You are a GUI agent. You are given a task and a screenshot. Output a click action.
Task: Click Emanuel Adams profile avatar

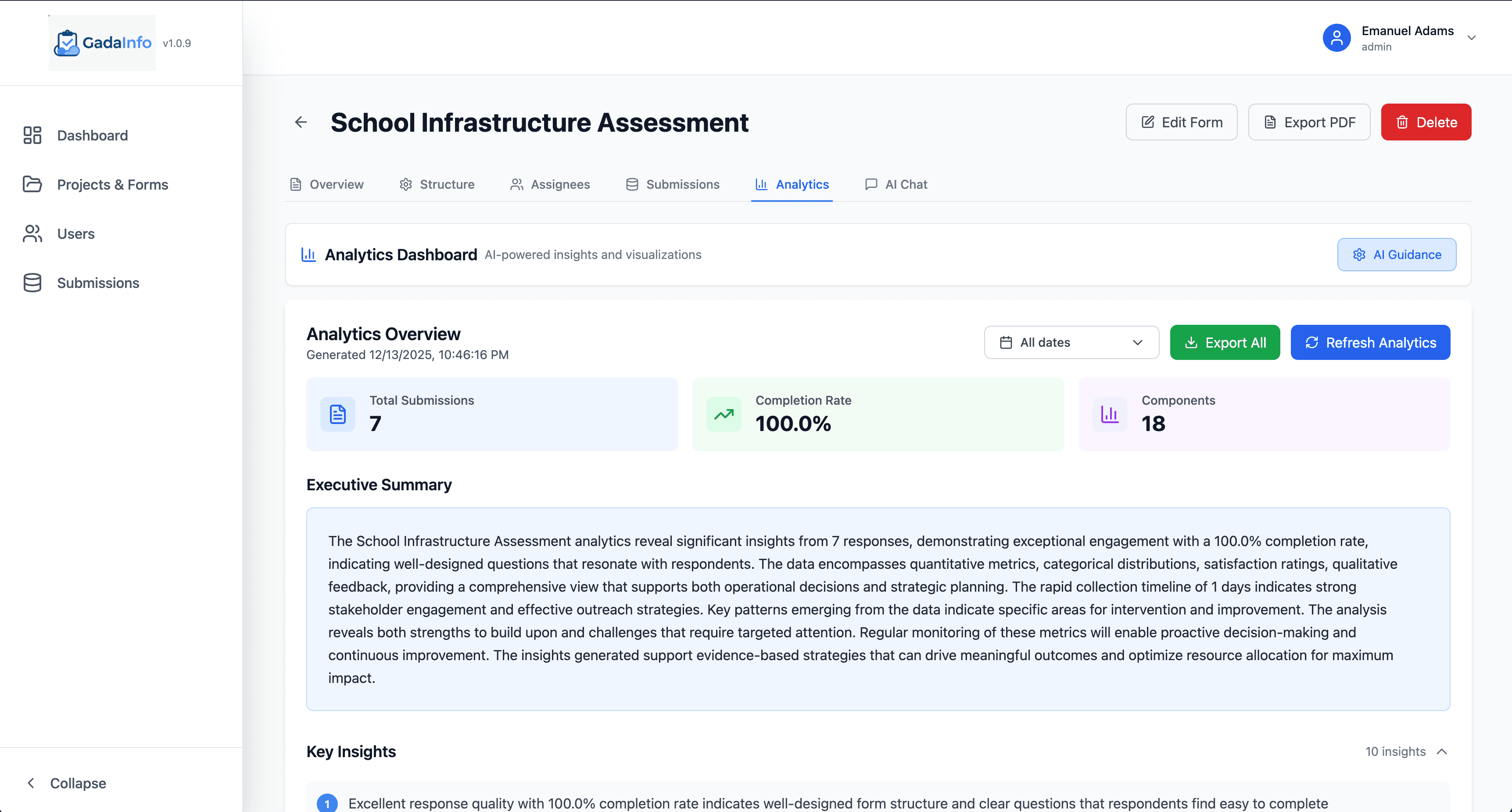click(1336, 38)
